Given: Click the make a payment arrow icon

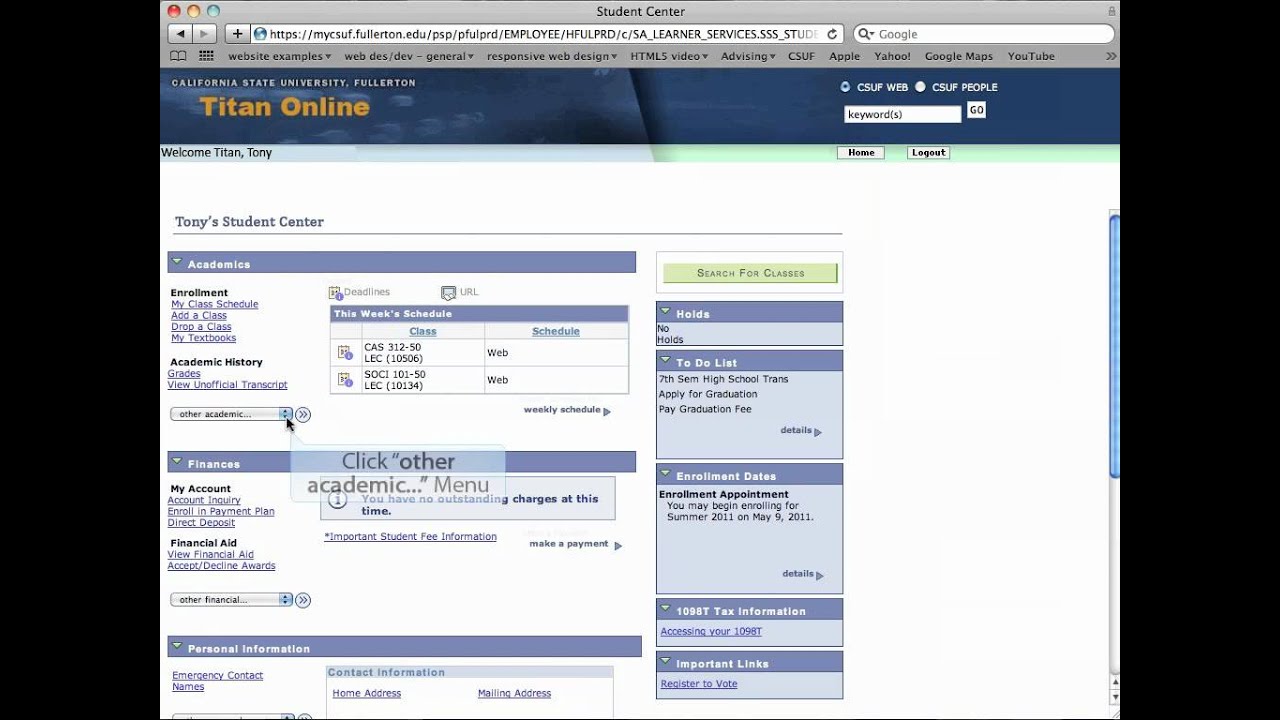Looking at the screenshot, I should pos(618,546).
